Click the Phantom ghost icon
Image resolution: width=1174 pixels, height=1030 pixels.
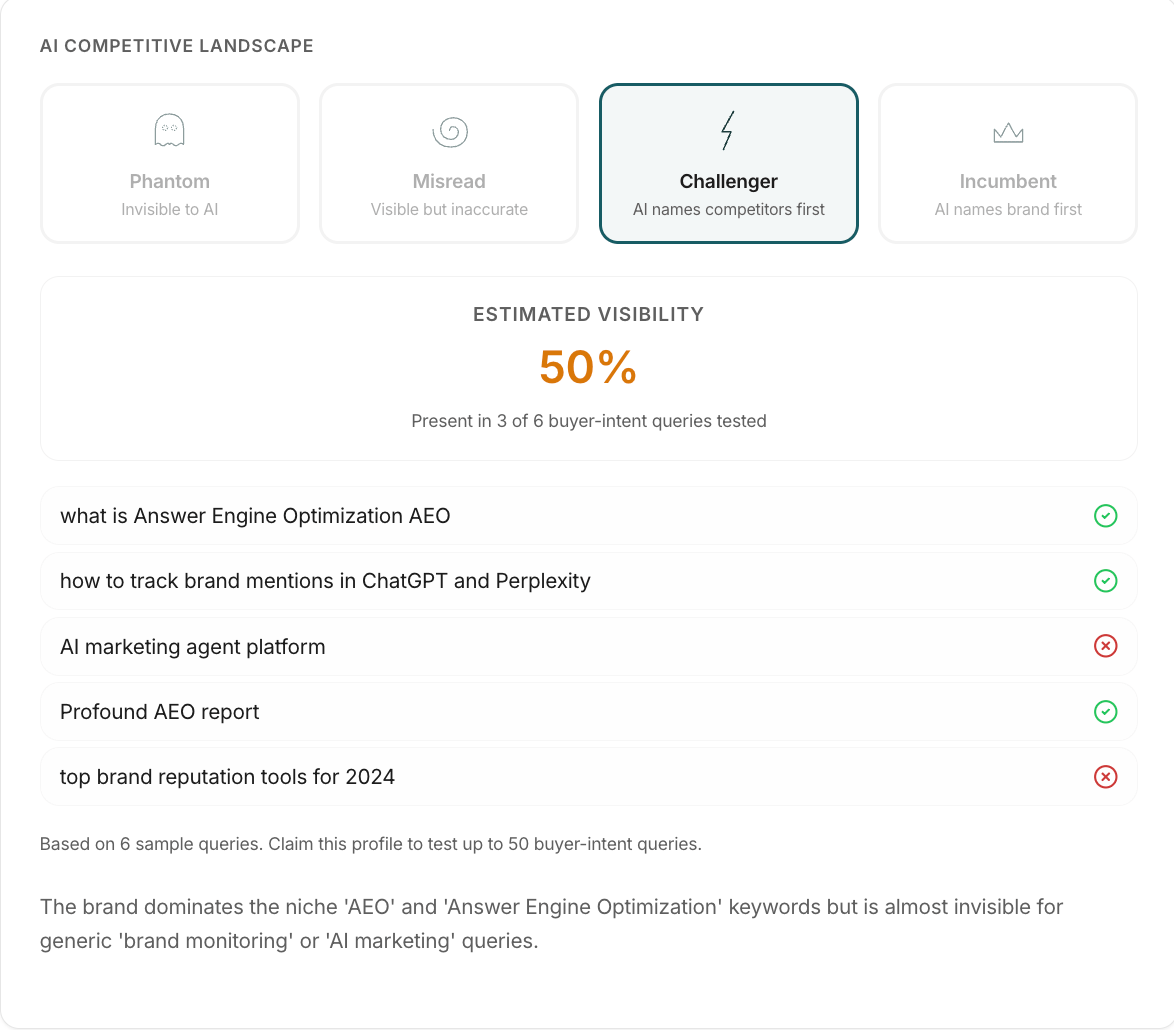pos(169,130)
